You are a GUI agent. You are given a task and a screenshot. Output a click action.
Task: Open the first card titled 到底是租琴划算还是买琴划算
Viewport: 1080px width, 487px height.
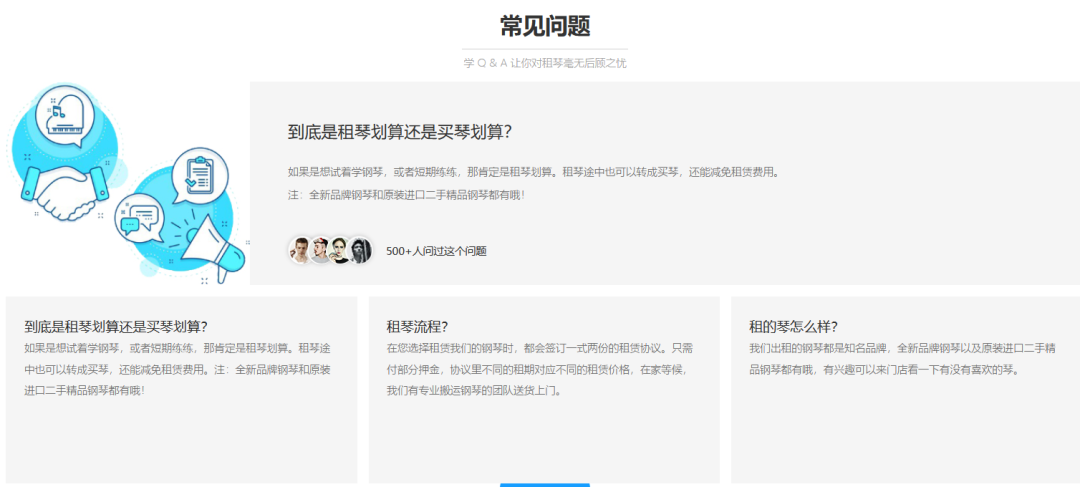coord(116,326)
